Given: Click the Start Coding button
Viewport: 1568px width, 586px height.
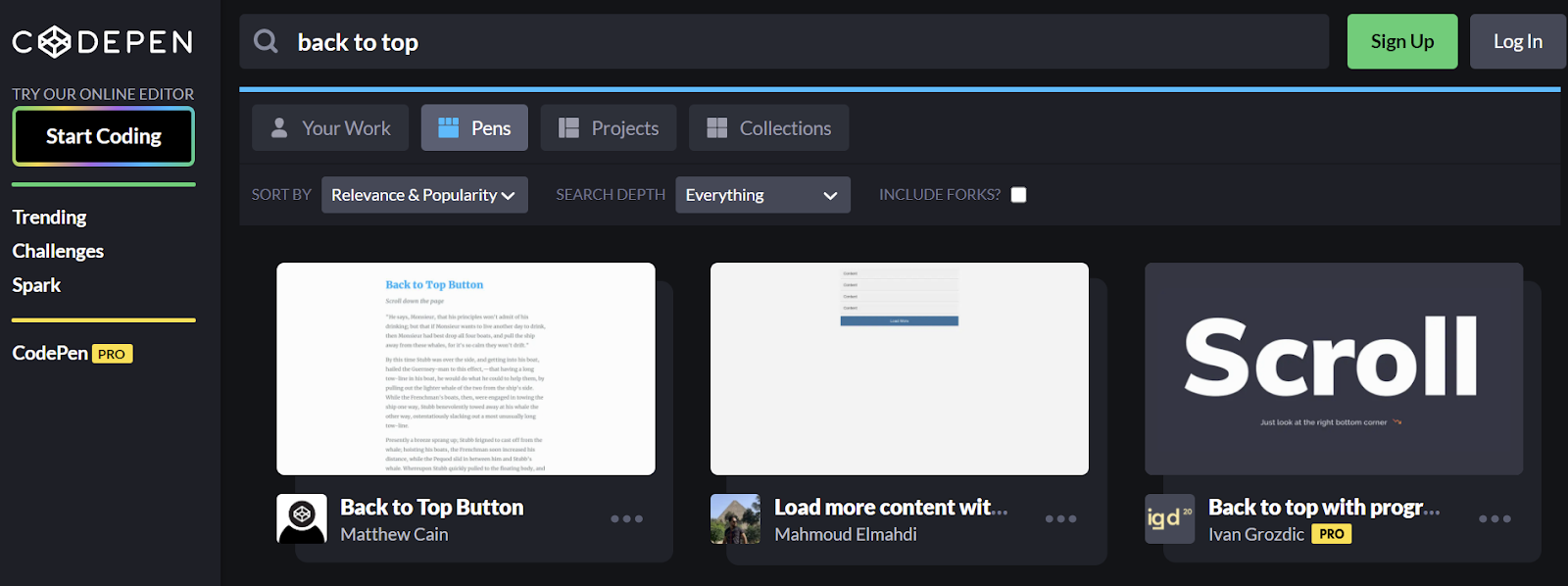Looking at the screenshot, I should coord(103,136).
